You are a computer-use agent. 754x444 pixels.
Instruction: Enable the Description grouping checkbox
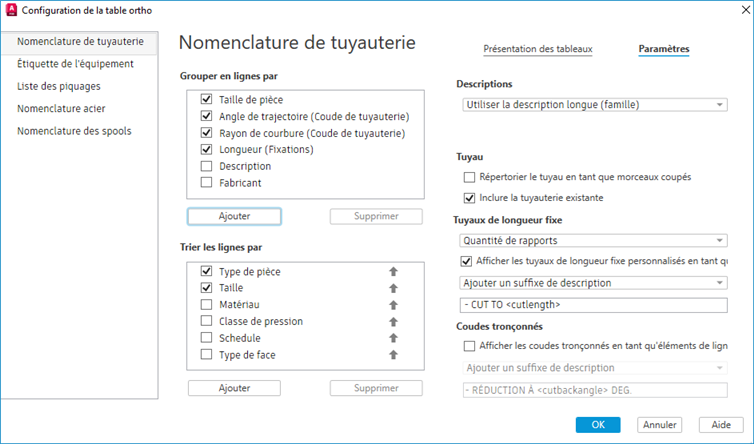click(x=207, y=166)
